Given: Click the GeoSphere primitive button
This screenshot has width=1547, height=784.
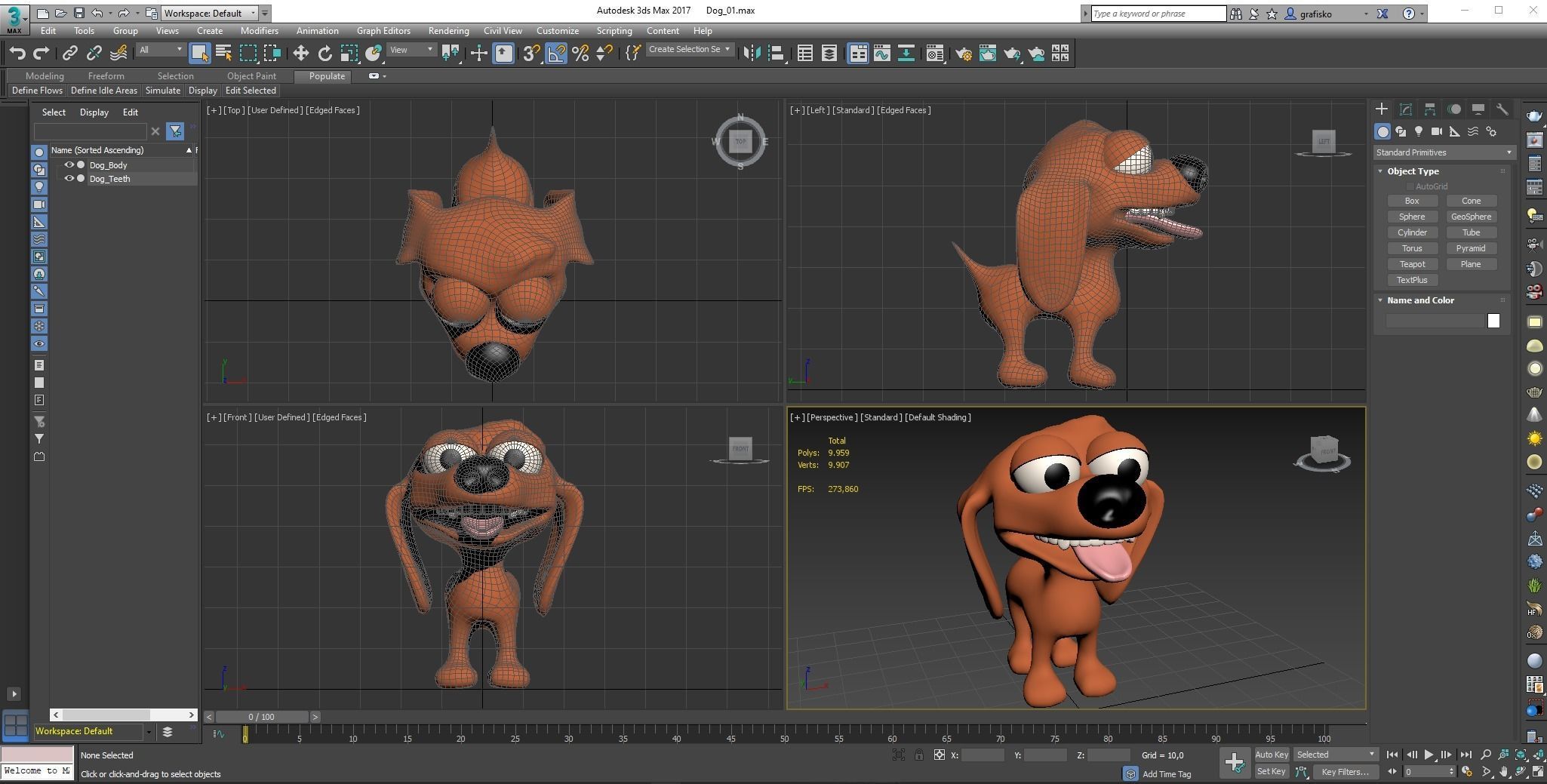Looking at the screenshot, I should [1471, 217].
